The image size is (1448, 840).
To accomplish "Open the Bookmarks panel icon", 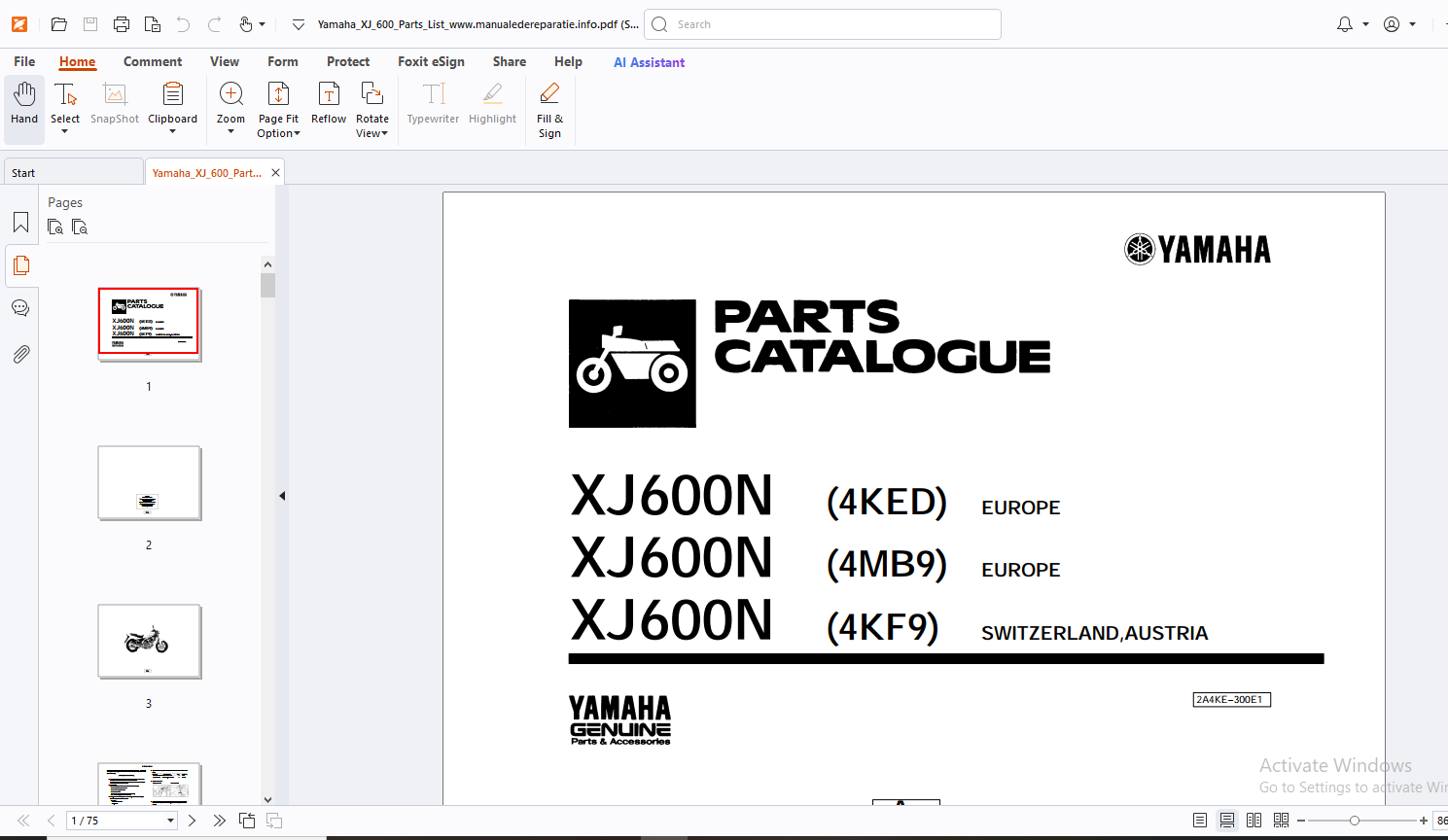I will [x=20, y=223].
